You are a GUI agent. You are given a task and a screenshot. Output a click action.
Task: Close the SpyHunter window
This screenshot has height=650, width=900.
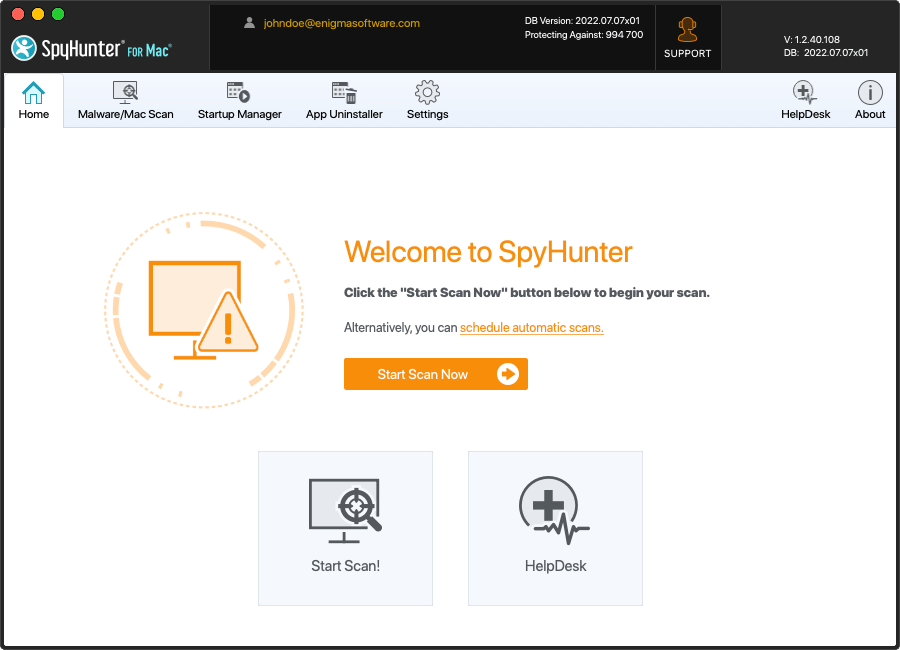pyautogui.click(x=18, y=15)
